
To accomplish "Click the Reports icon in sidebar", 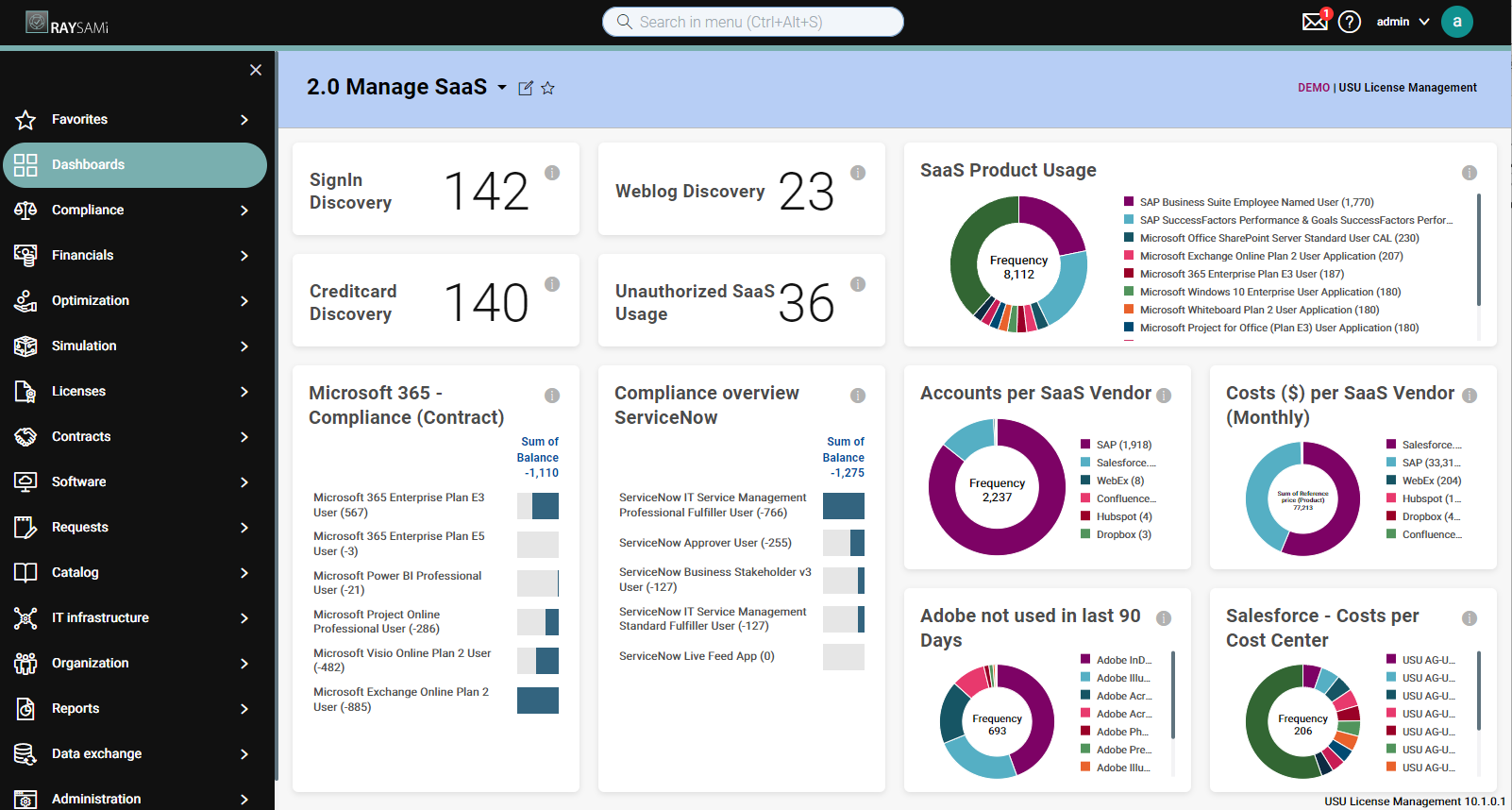I will pyautogui.click(x=25, y=709).
